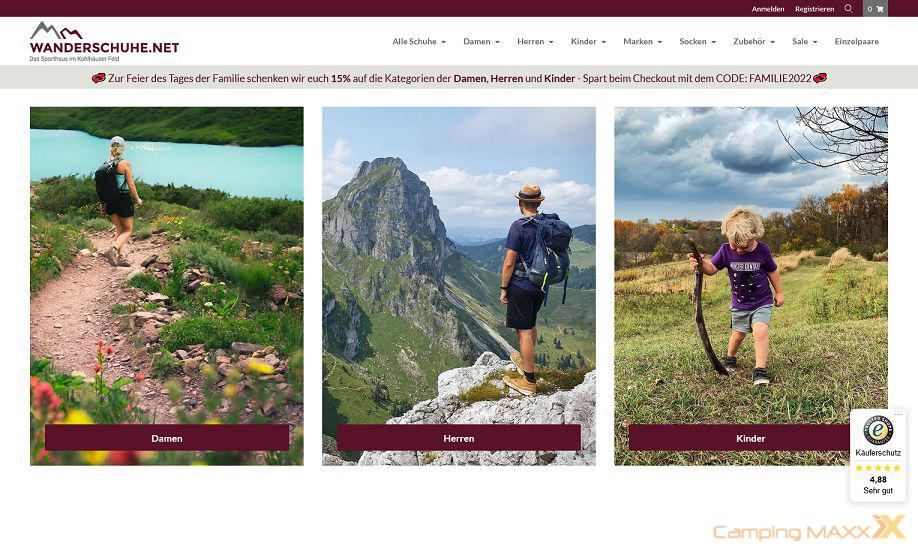Expand the Alle Schuhe dropdown

419,42
